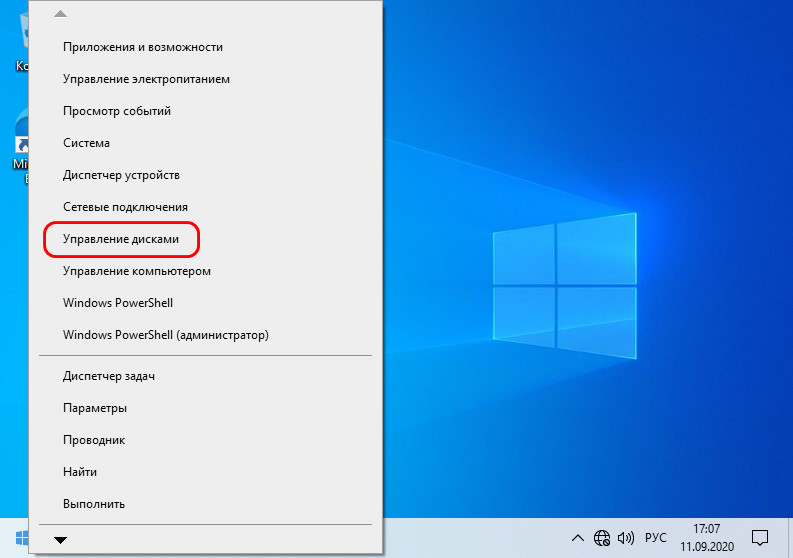Select Проводник in the menu

(205, 440)
